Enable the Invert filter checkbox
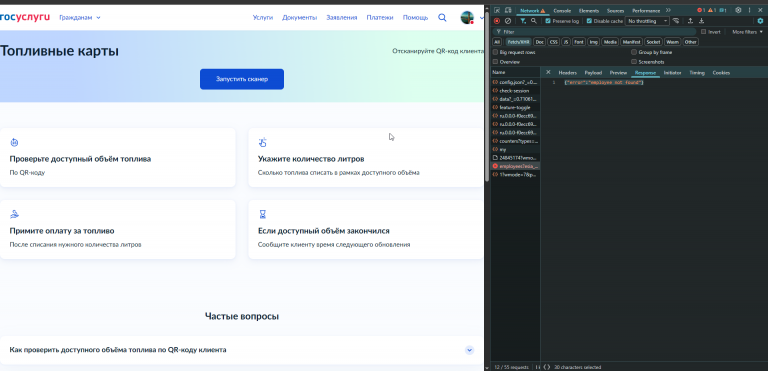 click(703, 32)
